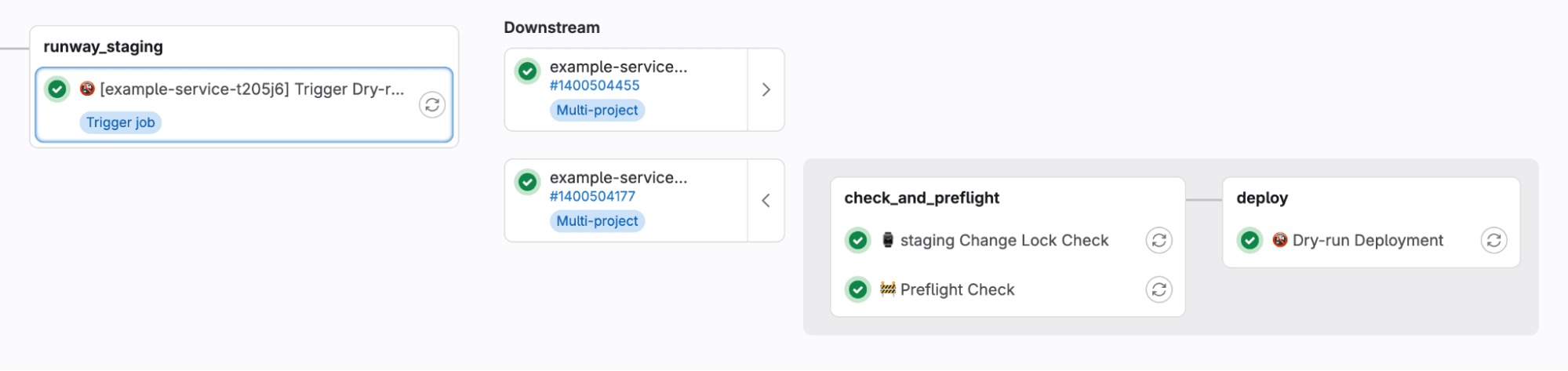
Task: Retry staging Change Lock Check job
Action: pos(1159,240)
